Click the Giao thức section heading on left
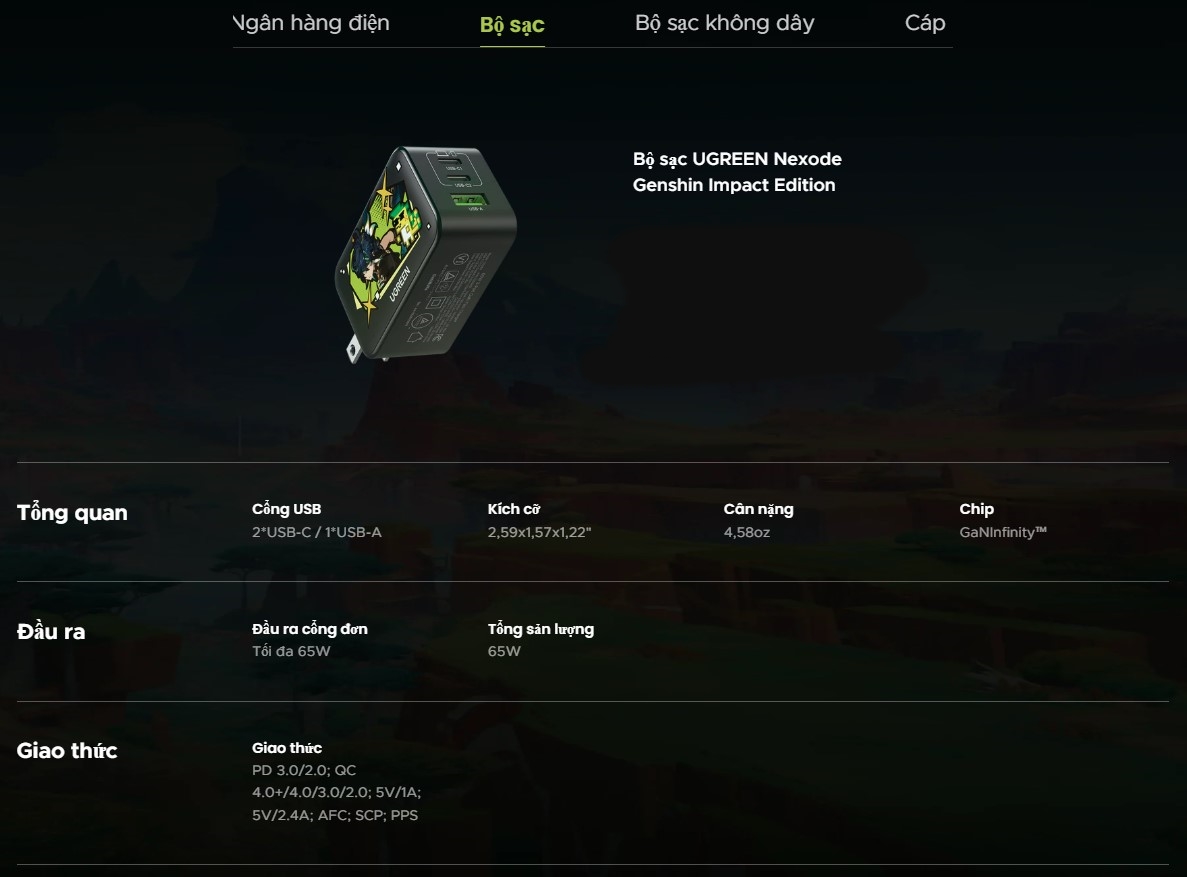1187x877 pixels. (67, 751)
